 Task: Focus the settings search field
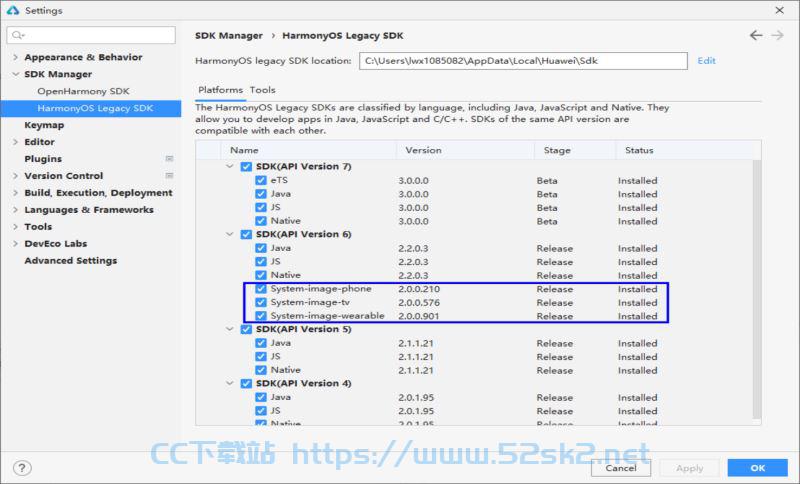click(x=91, y=35)
